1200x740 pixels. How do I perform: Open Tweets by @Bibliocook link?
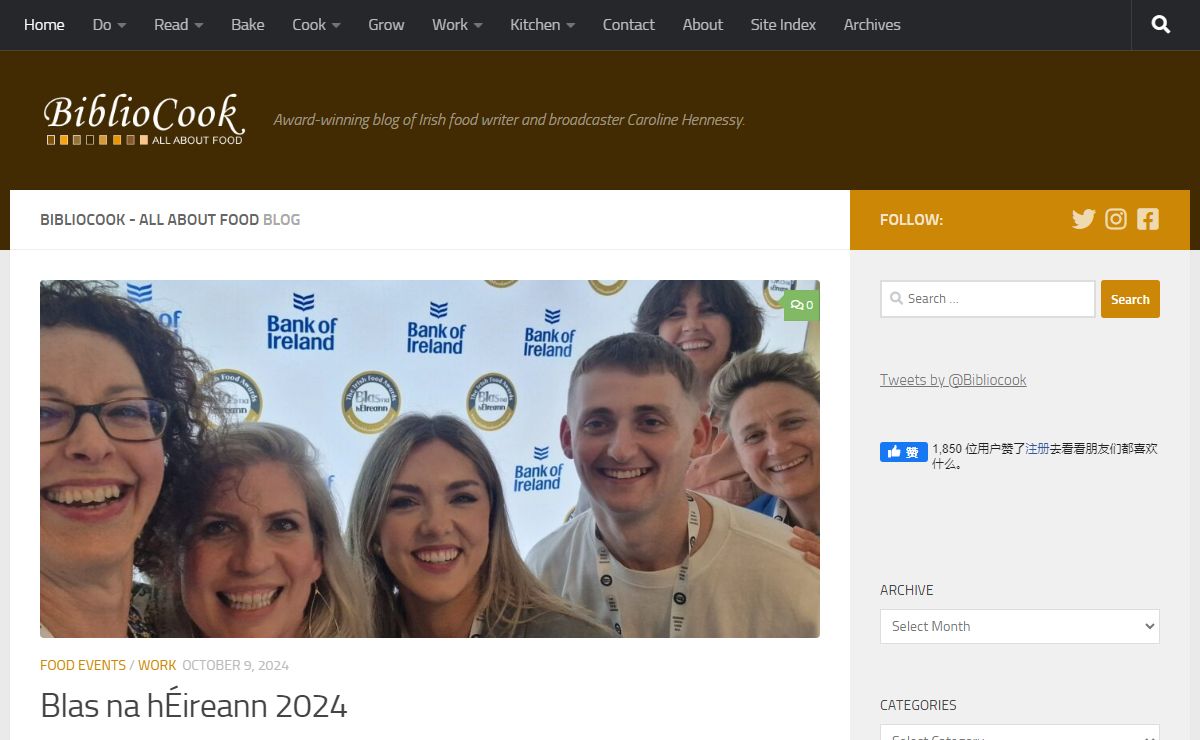click(x=953, y=380)
